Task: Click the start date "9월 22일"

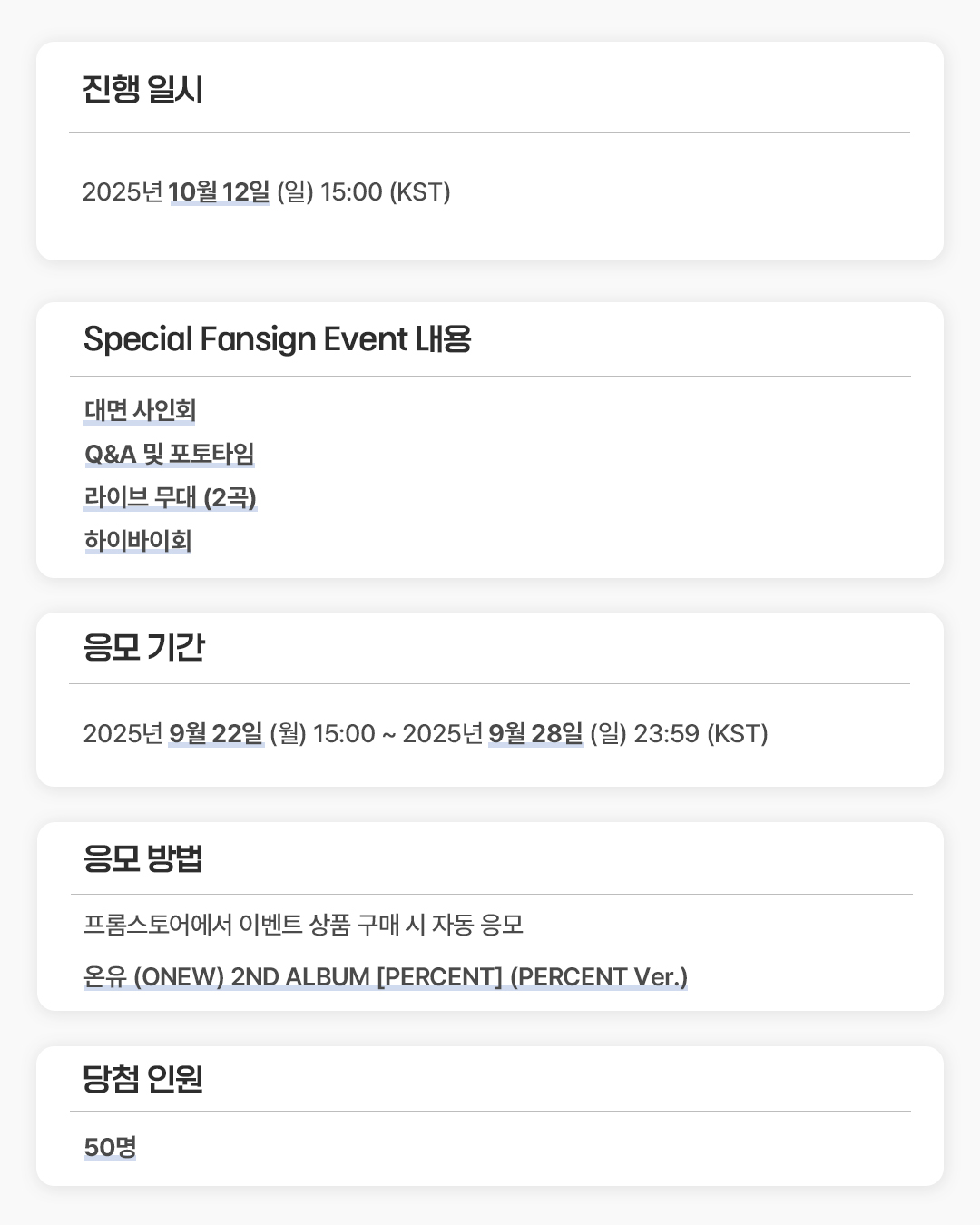Action: (216, 733)
